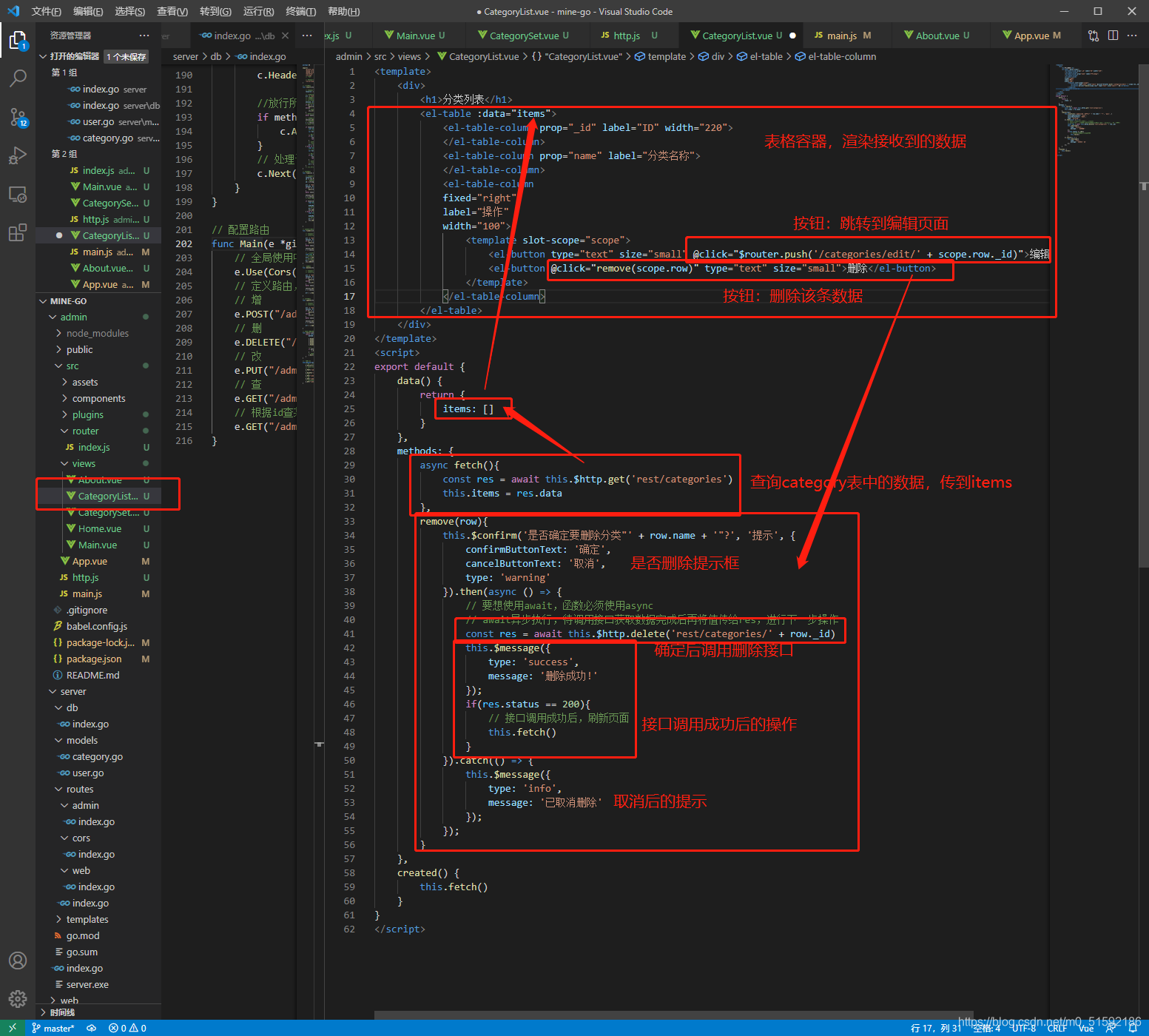Open README.md in the file tree
The image size is (1149, 1036).
click(92, 675)
